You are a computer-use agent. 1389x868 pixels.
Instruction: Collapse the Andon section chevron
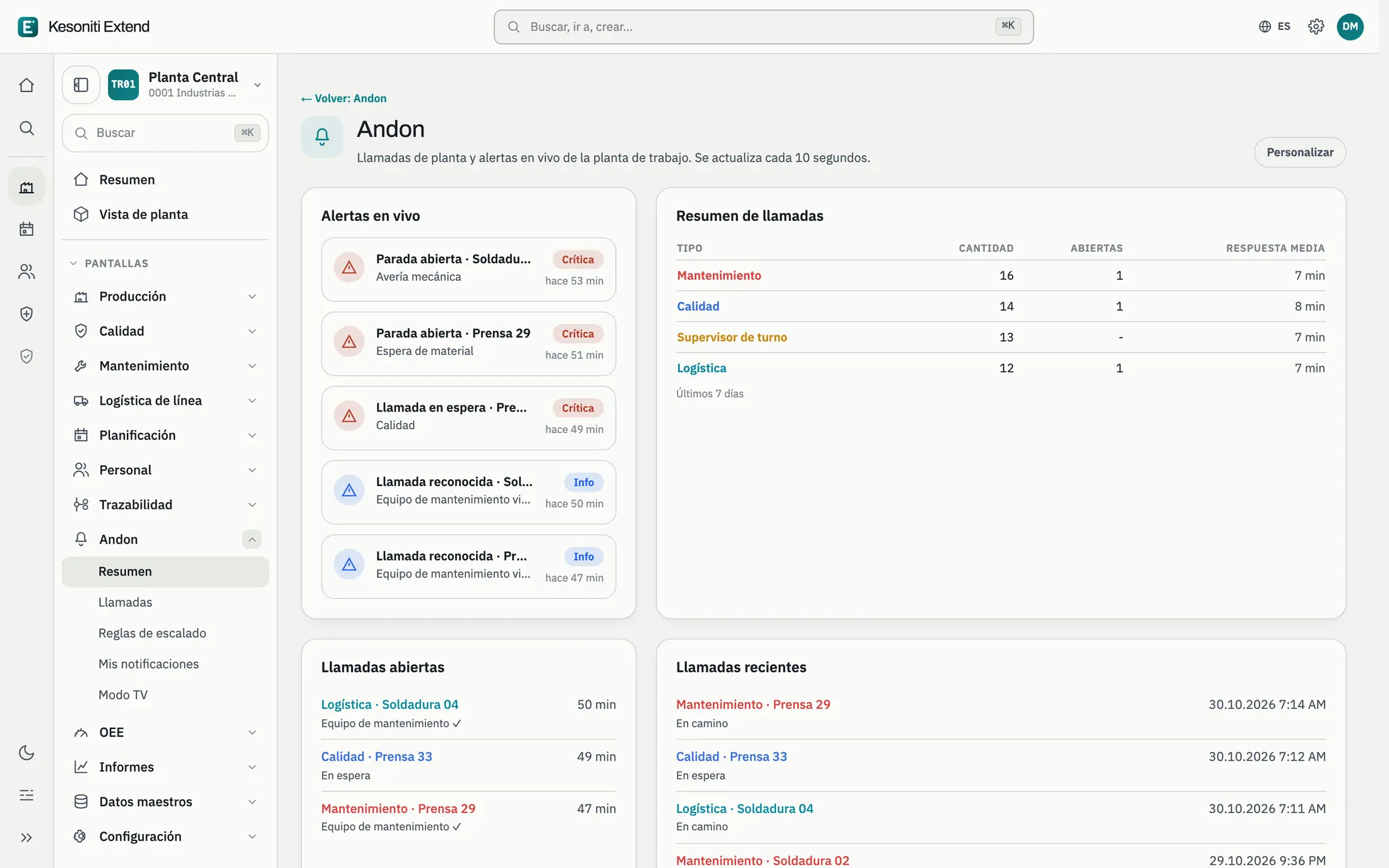coord(251,539)
